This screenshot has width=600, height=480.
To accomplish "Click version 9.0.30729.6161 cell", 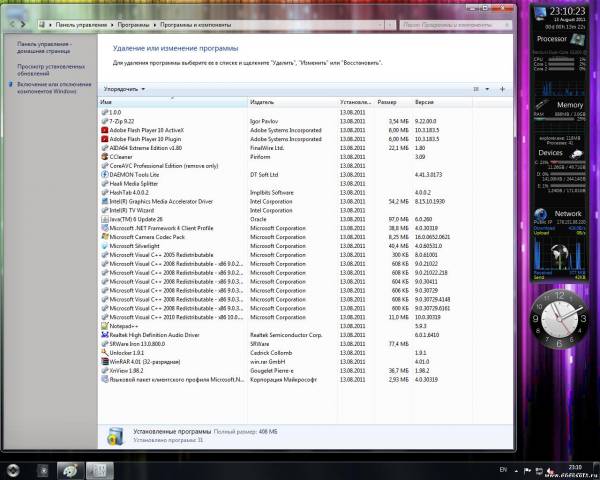I will click(432, 309).
